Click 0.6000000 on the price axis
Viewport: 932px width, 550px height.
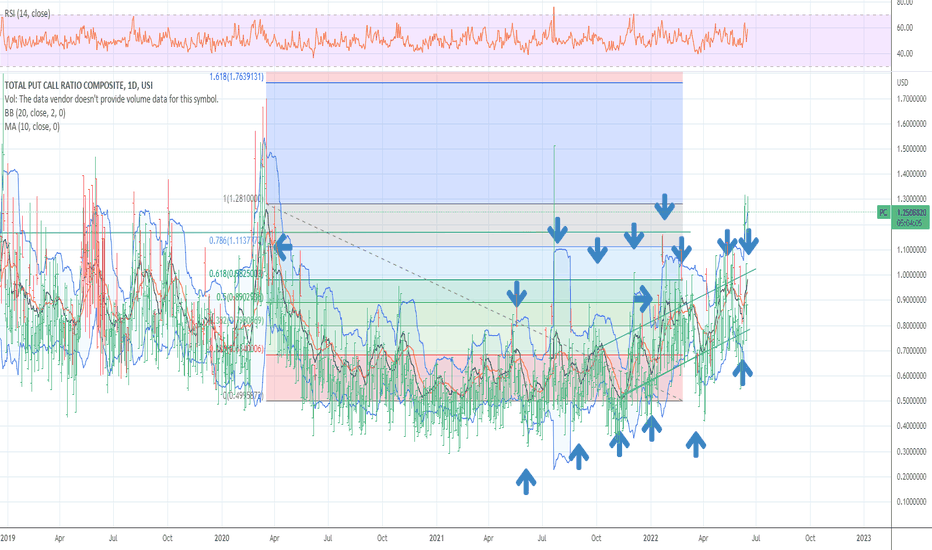pyautogui.click(x=911, y=376)
